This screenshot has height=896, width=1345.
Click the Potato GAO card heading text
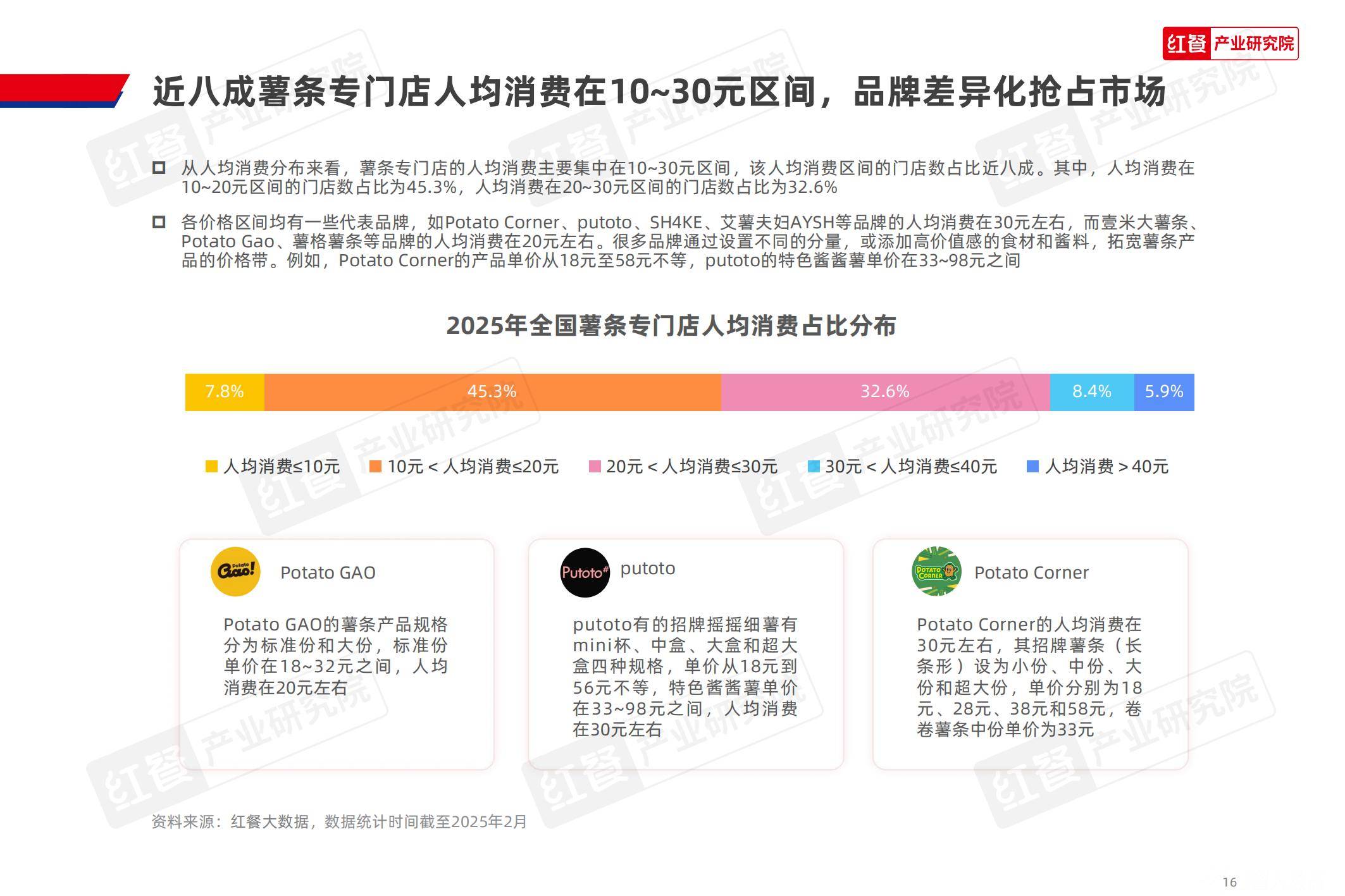click(328, 573)
